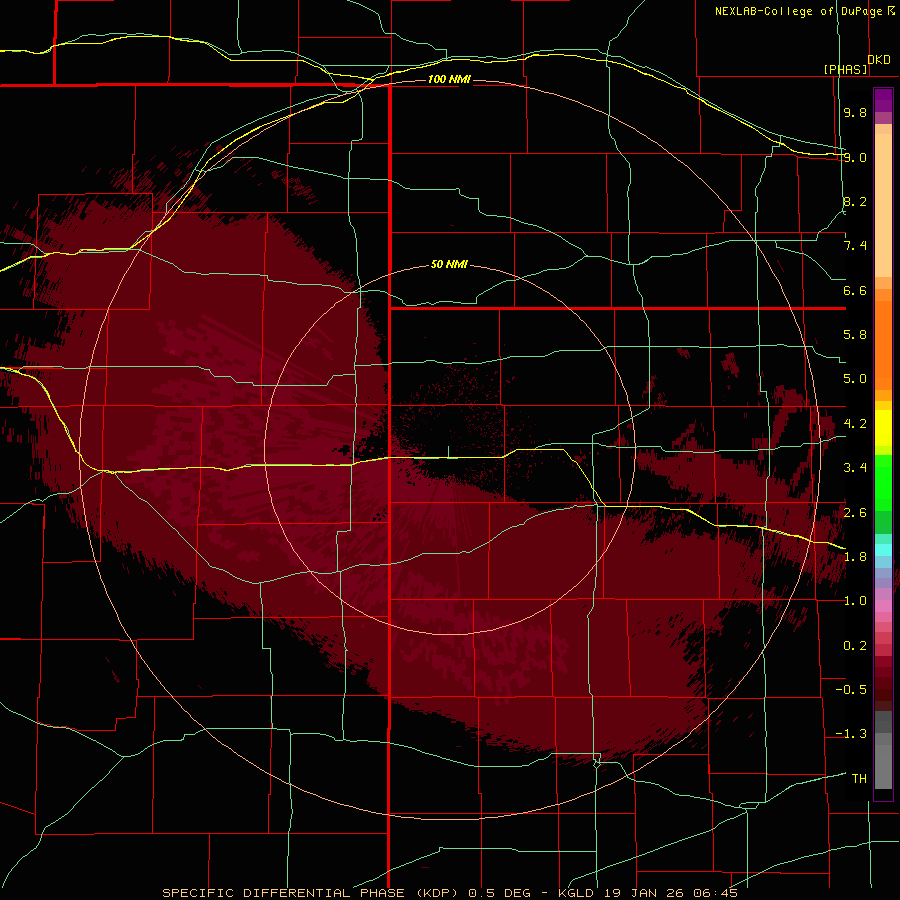Click the 50 NMI range ring label
This screenshot has width=900, height=900.
pyautogui.click(x=449, y=264)
